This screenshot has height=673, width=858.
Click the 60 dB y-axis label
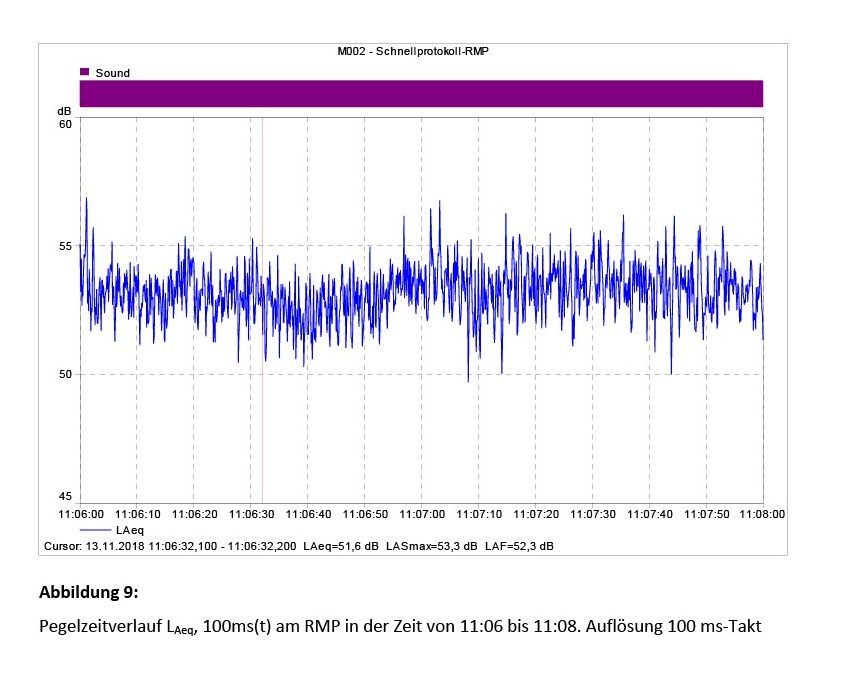click(65, 124)
